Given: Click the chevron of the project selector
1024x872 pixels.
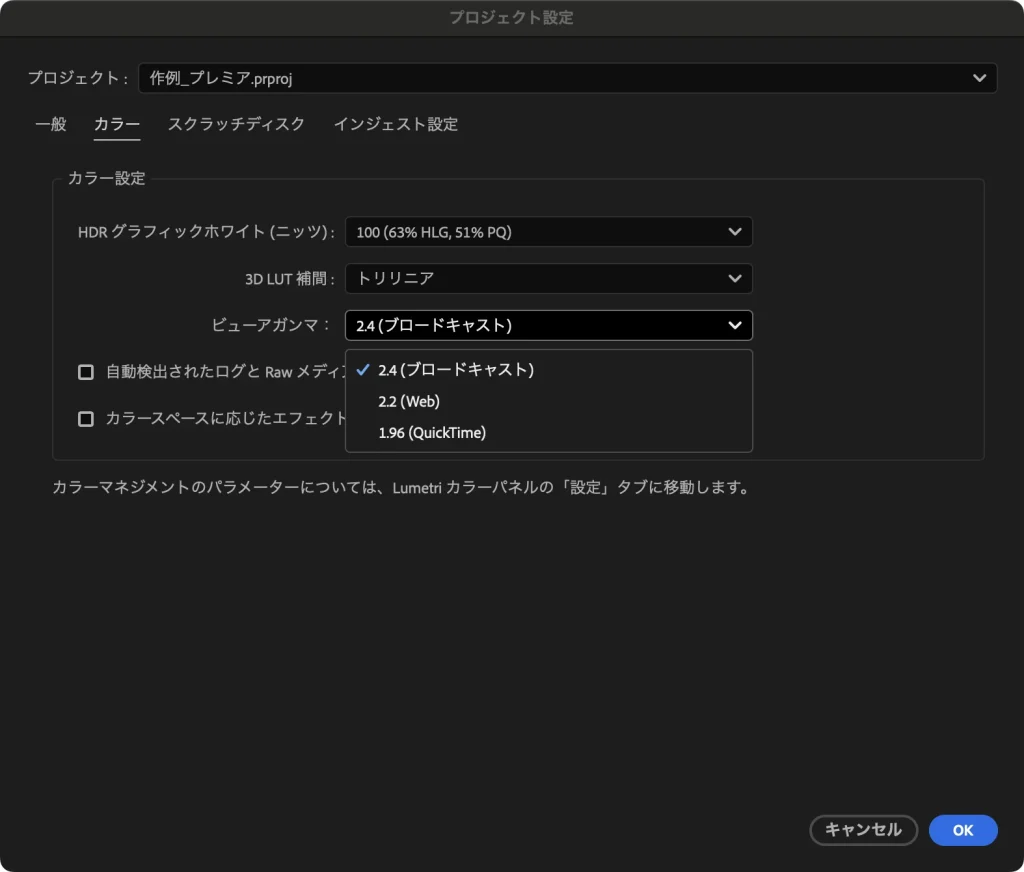Looking at the screenshot, I should 979,78.
